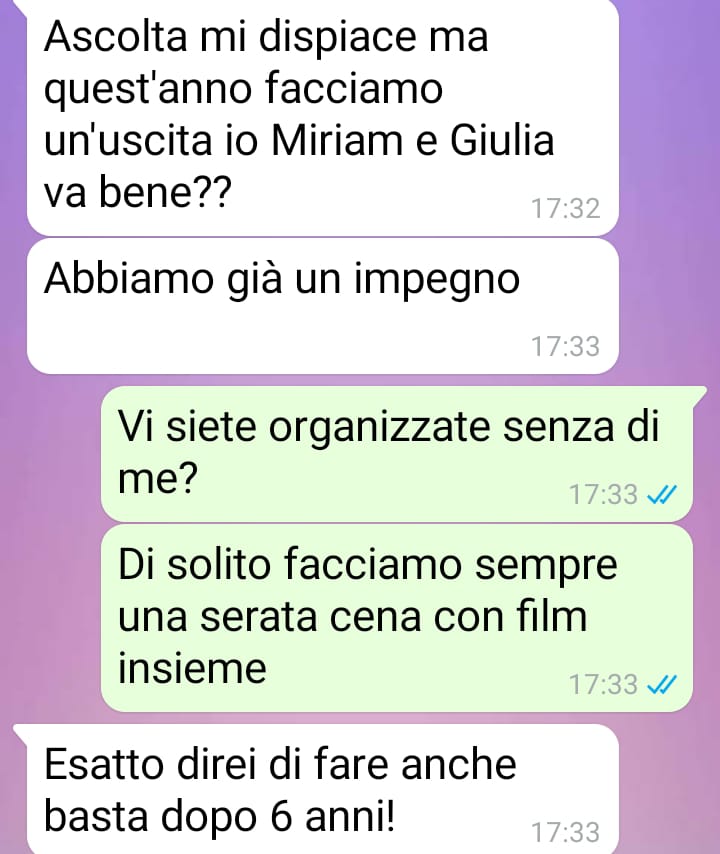Tap the words 'va bene??' in the message
Screen dimensions: 720x854
[x=138, y=193]
